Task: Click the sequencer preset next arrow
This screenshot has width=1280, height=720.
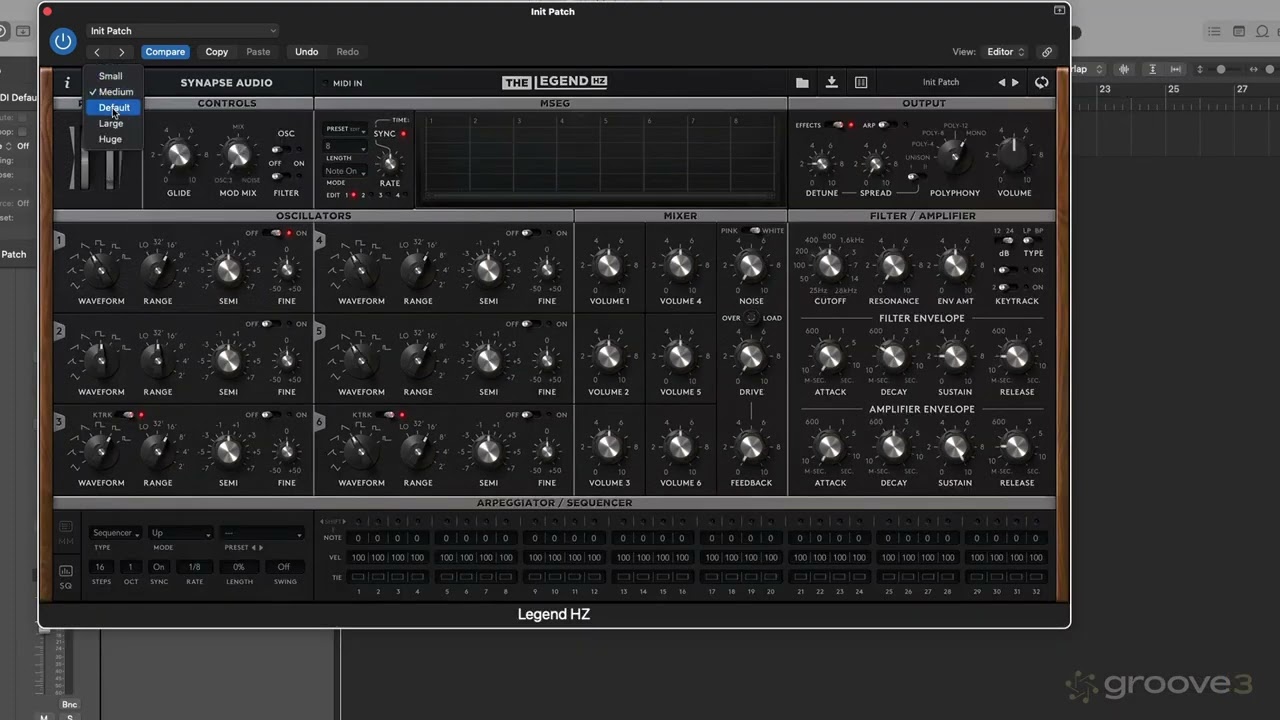Action: pyautogui.click(x=261, y=547)
